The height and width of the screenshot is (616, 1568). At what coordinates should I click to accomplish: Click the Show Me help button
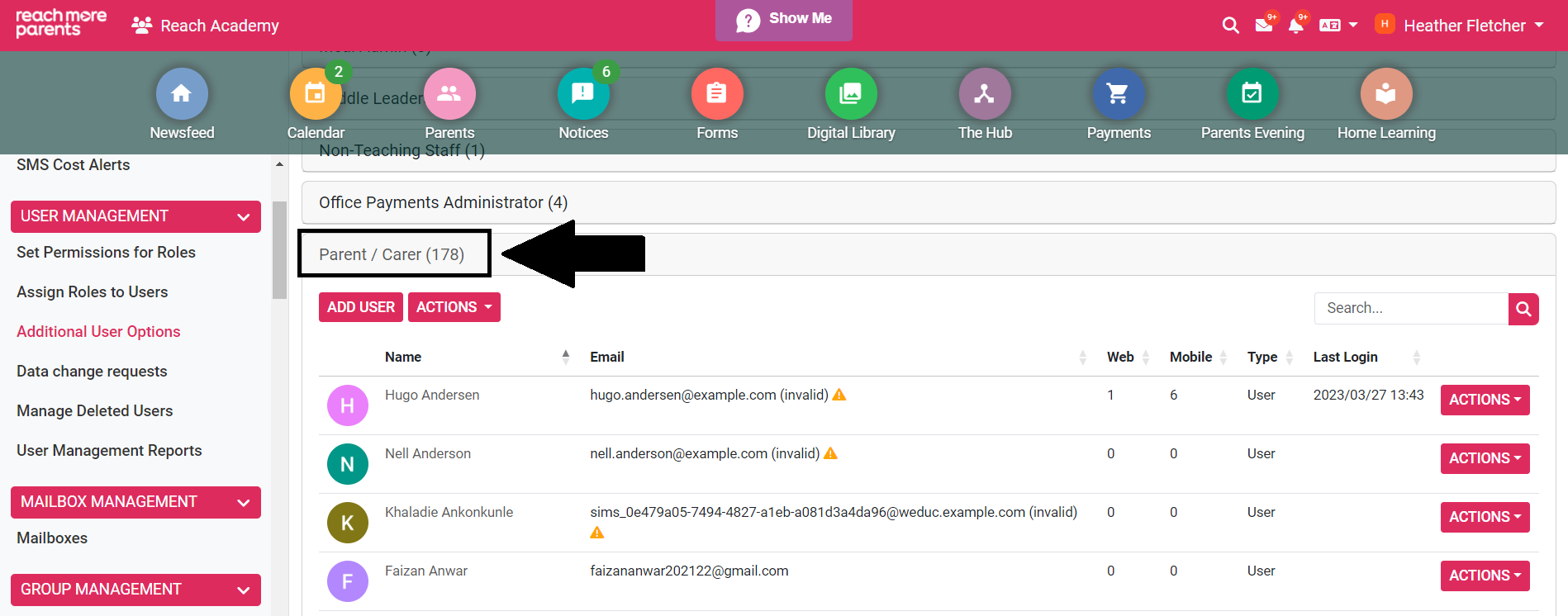tap(783, 19)
